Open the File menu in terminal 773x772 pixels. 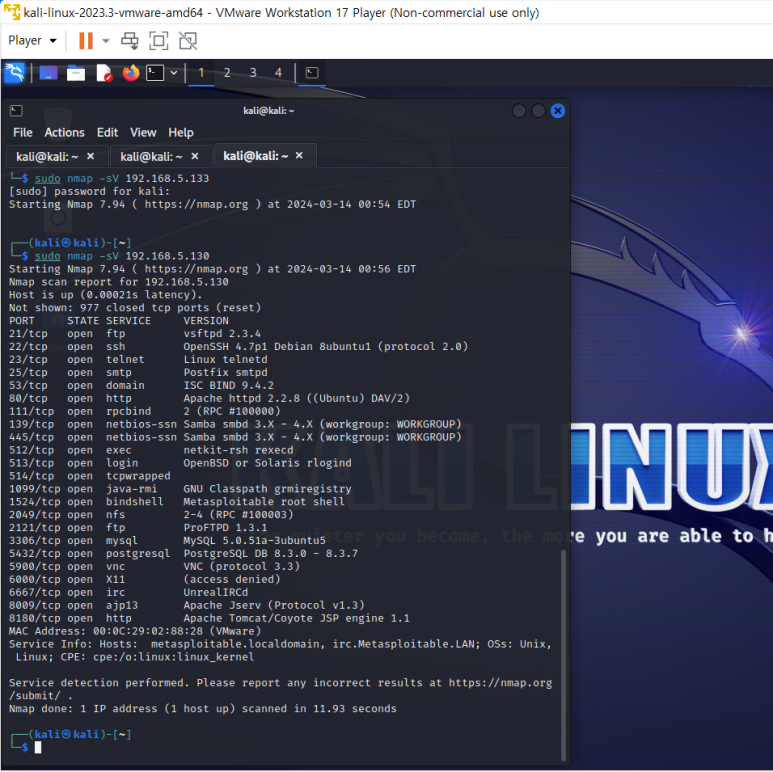[23, 133]
